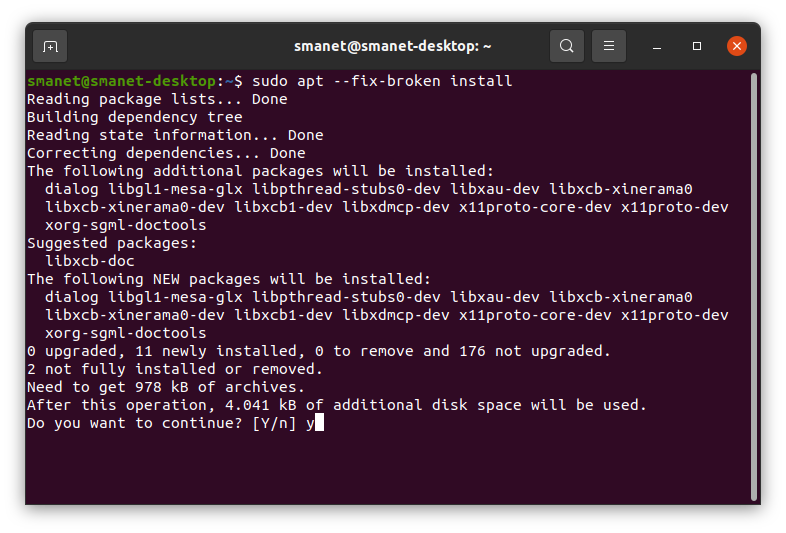Minimize the terminal window
The width and height of the screenshot is (786, 533).
tap(657, 47)
